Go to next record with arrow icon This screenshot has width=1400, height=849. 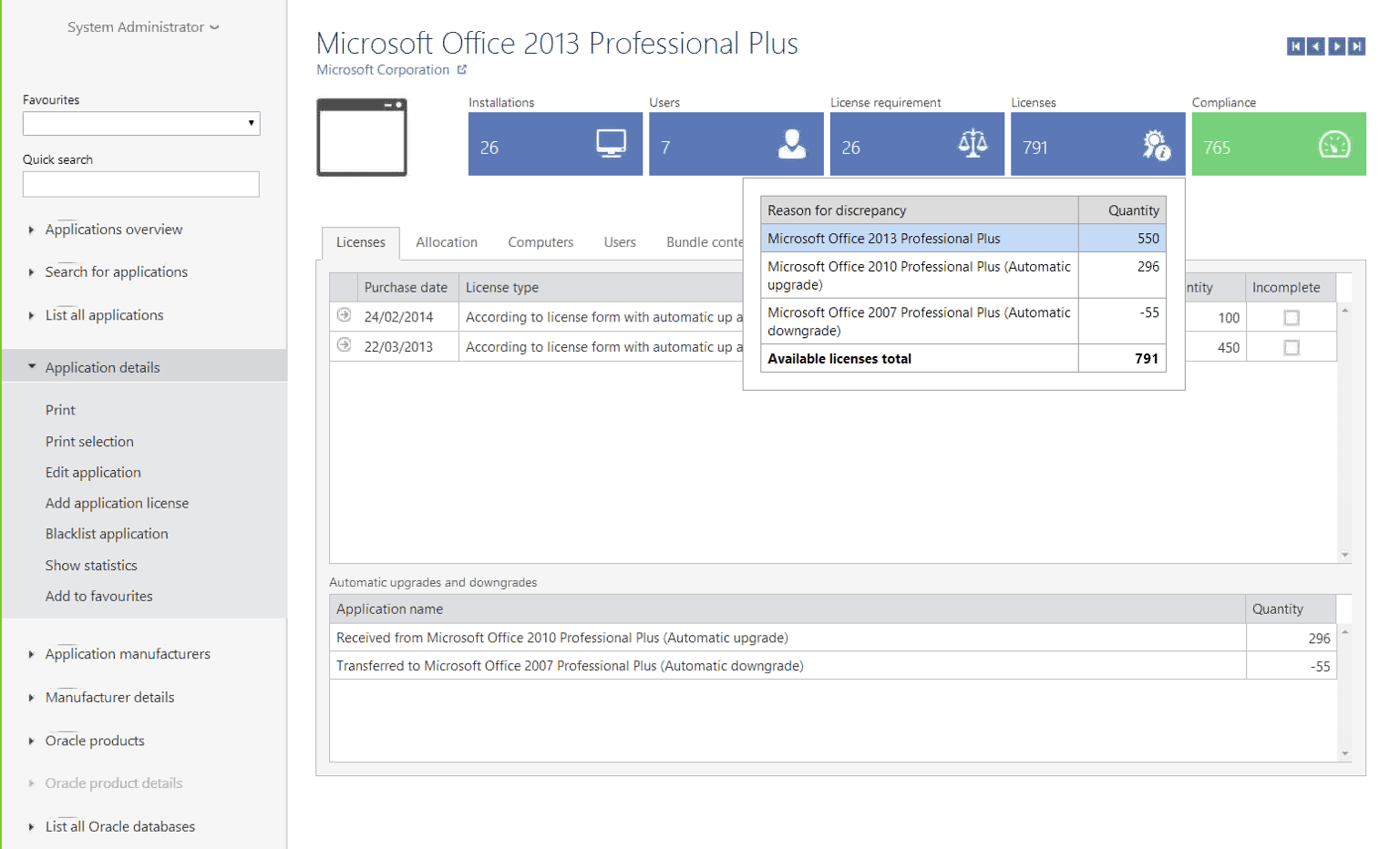1339,46
